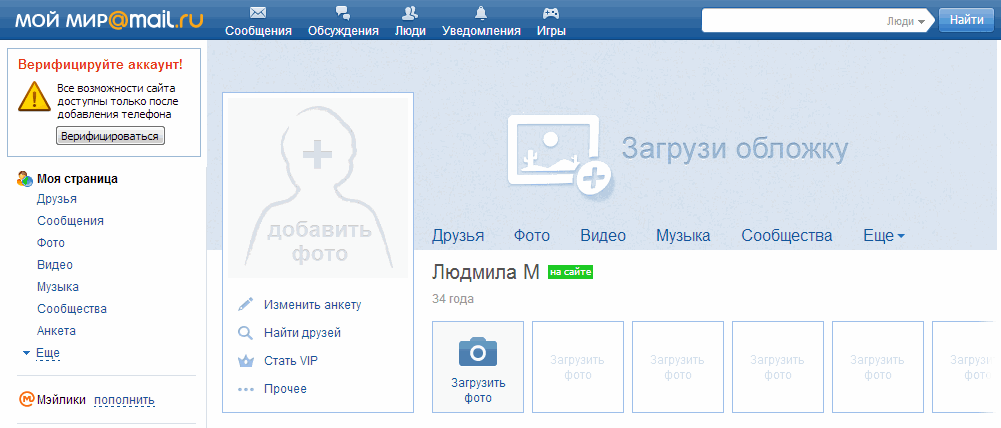Click the Стать VIP link
1001x428 pixels.
(x=291, y=361)
